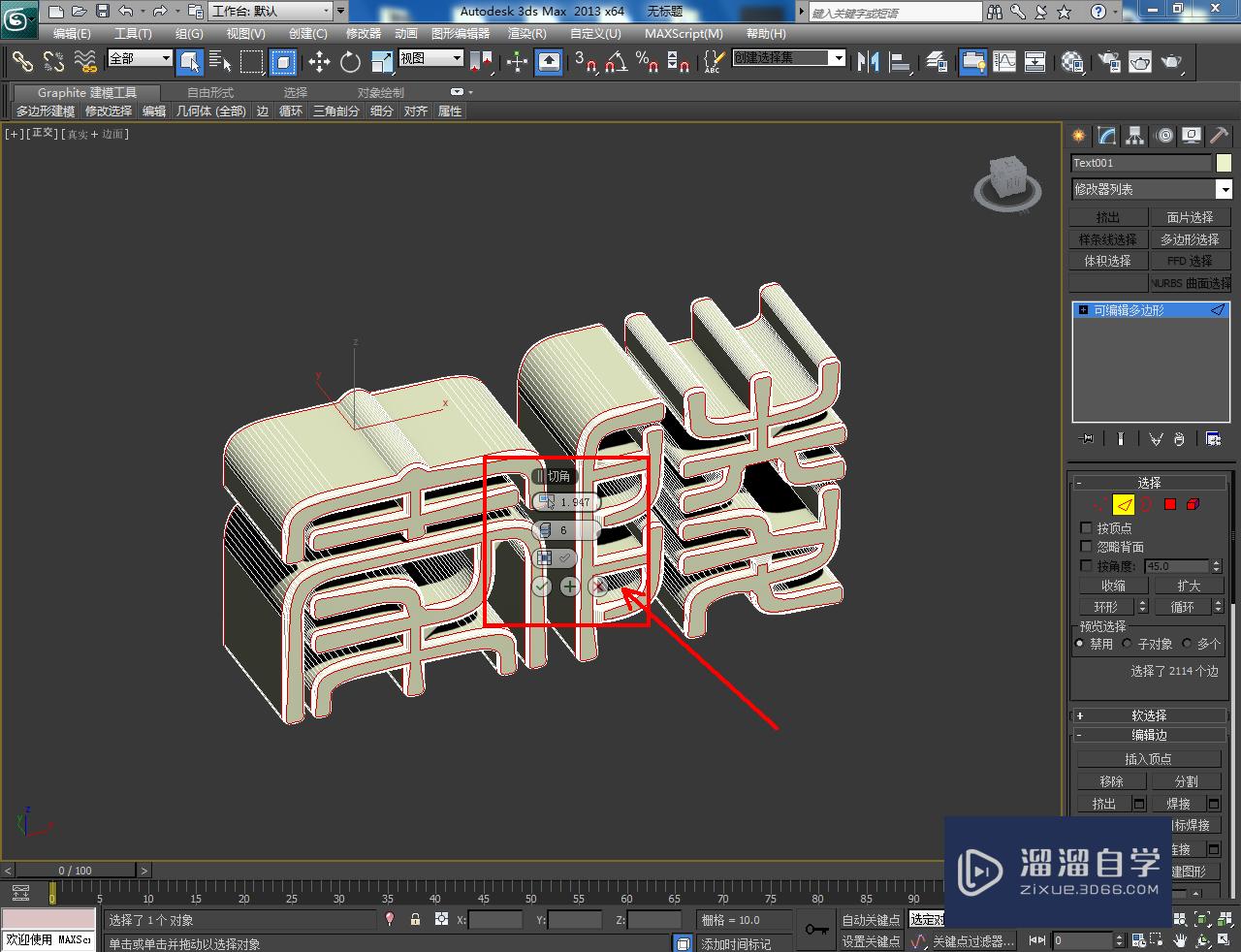The width and height of the screenshot is (1241, 952).
Task: Select the 禁用 preview radio button
Action: (1080, 644)
